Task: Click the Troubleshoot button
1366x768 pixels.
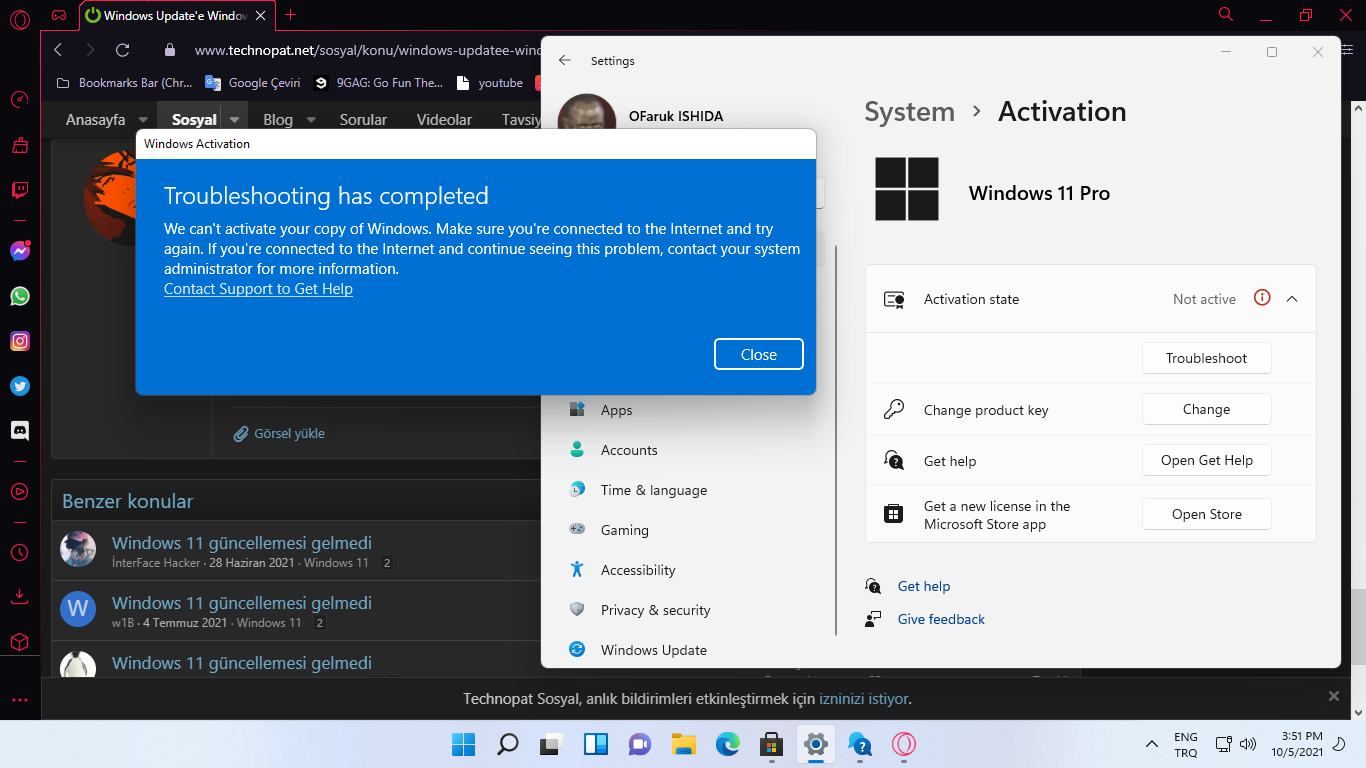Action: pos(1206,358)
